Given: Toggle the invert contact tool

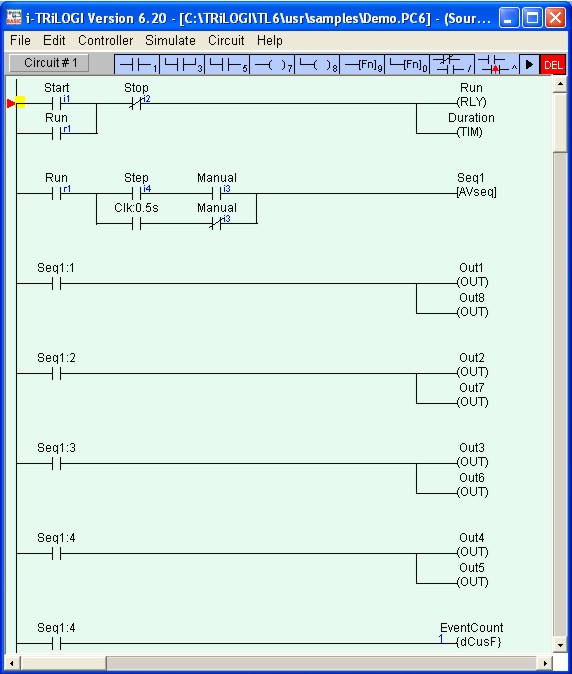Looking at the screenshot, I should [452, 65].
